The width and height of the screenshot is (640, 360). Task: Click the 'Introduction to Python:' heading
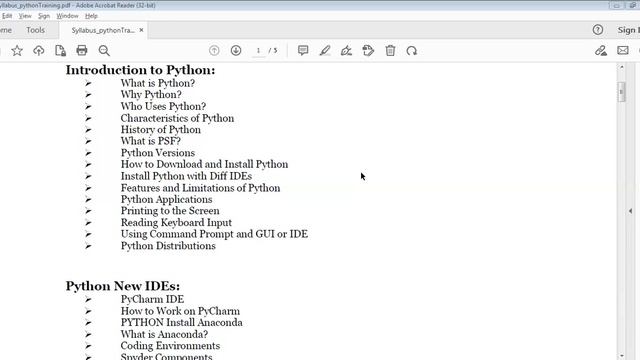(x=140, y=70)
